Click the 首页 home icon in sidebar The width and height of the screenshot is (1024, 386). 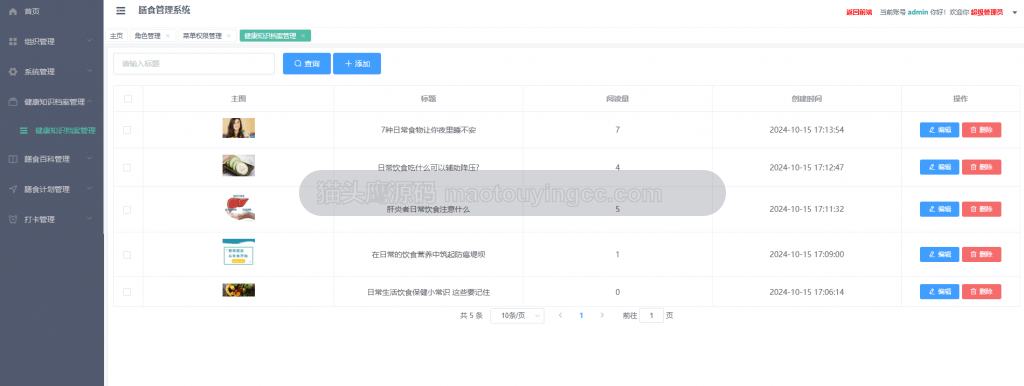pos(12,11)
